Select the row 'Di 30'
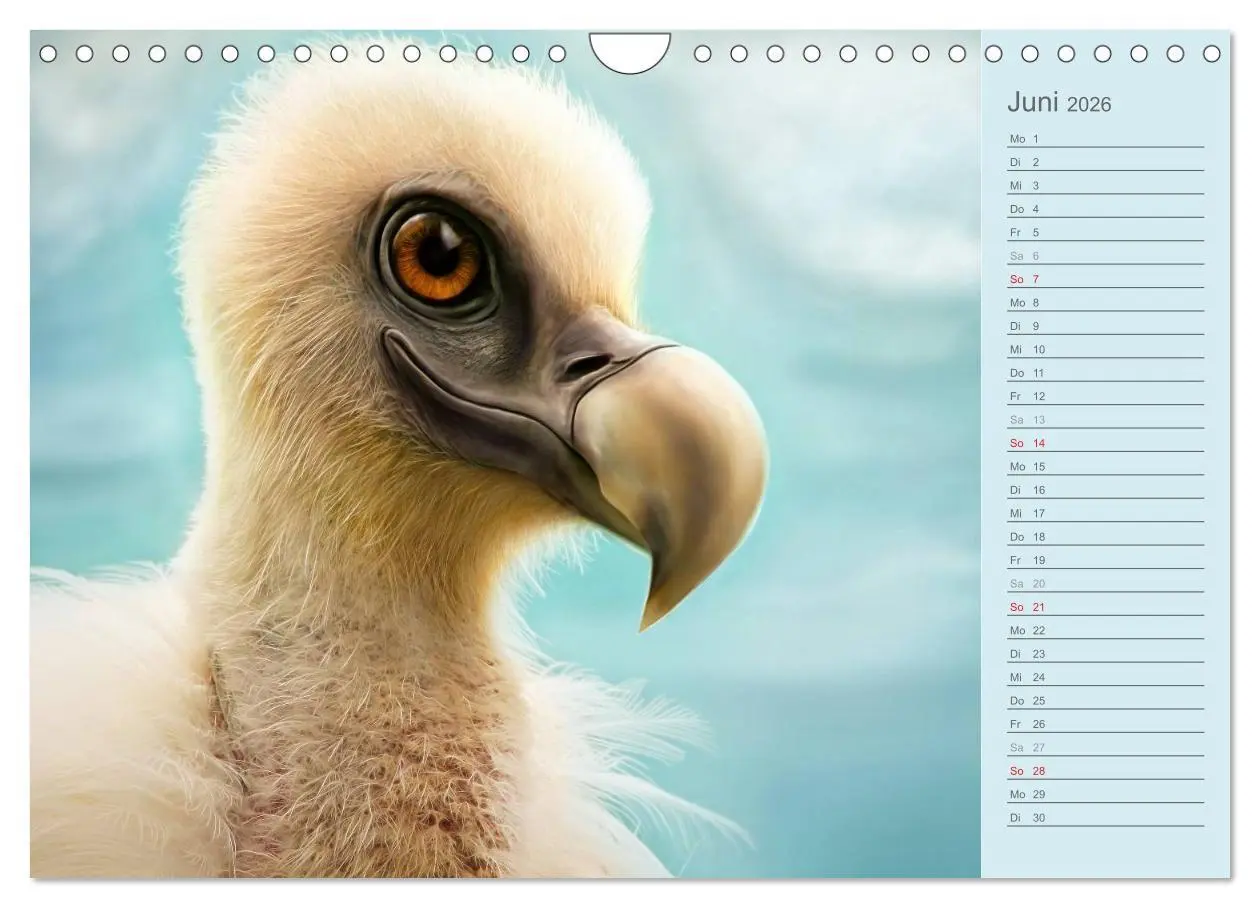Image resolution: width=1260 pixels, height=908 pixels. coord(1105,817)
